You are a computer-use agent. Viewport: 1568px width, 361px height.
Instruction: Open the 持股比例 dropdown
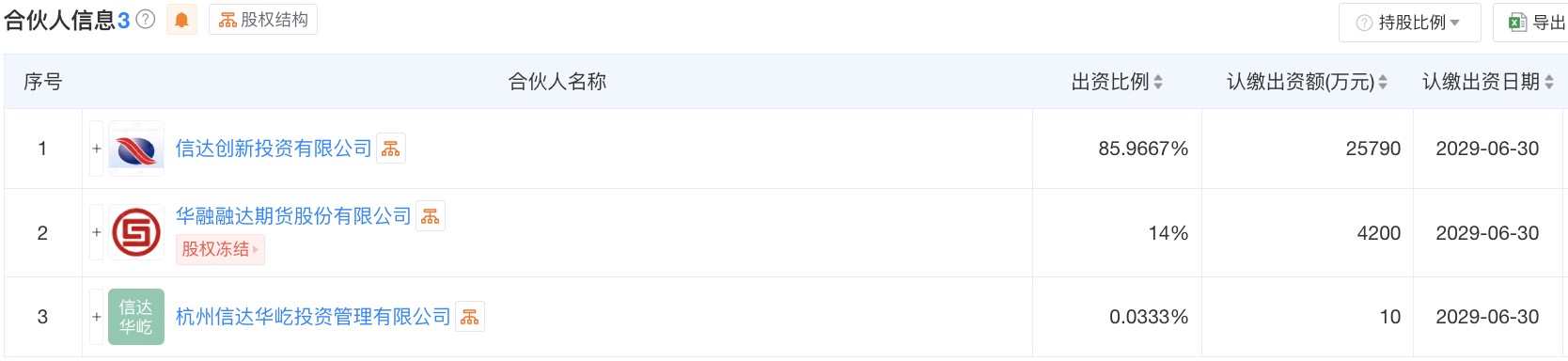click(1409, 23)
